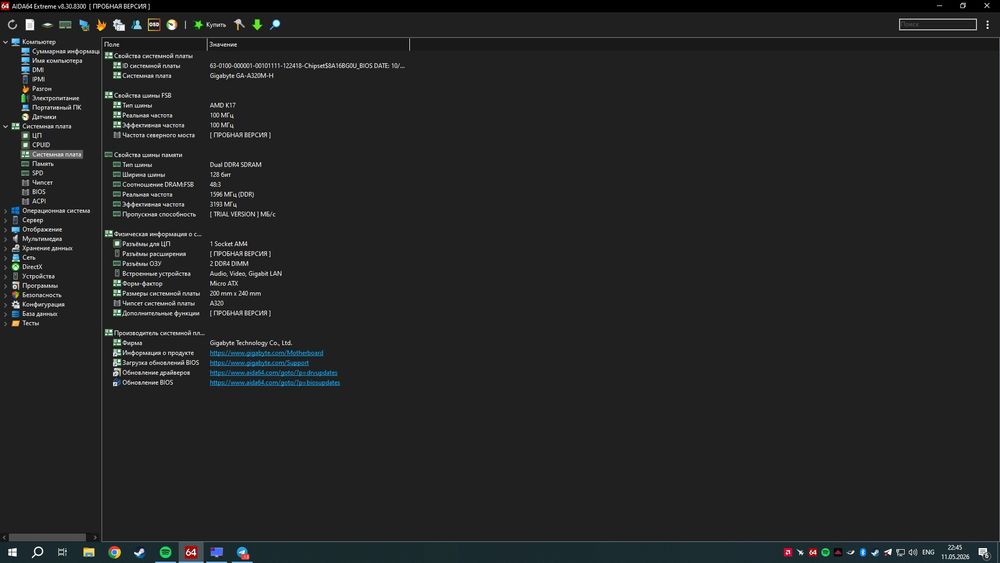Image resolution: width=1000 pixels, height=563 pixels.
Task: Expand the Мультимедиа tree node
Action: pos(6,239)
